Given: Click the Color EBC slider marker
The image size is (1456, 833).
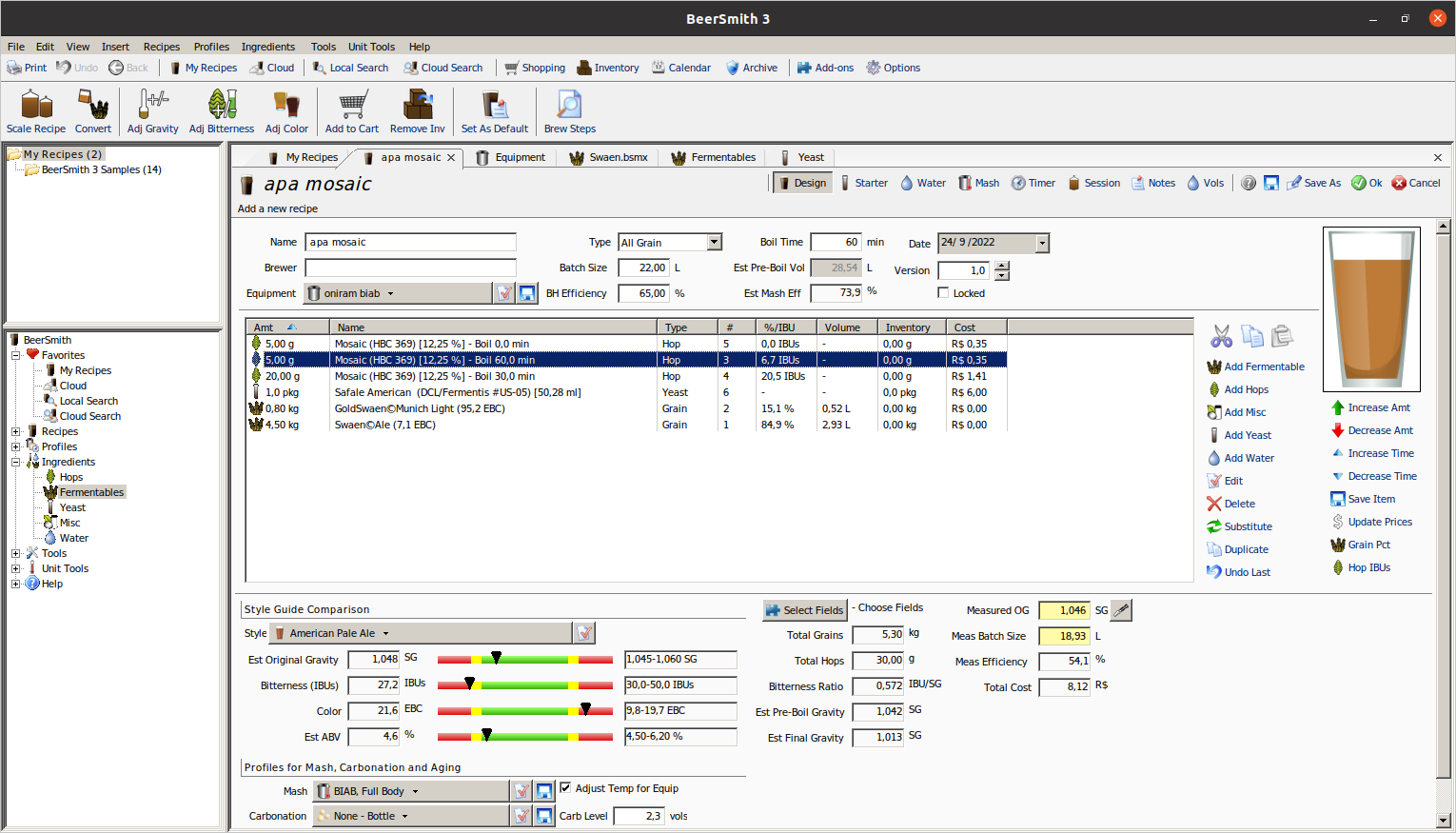Looking at the screenshot, I should pos(585,710).
